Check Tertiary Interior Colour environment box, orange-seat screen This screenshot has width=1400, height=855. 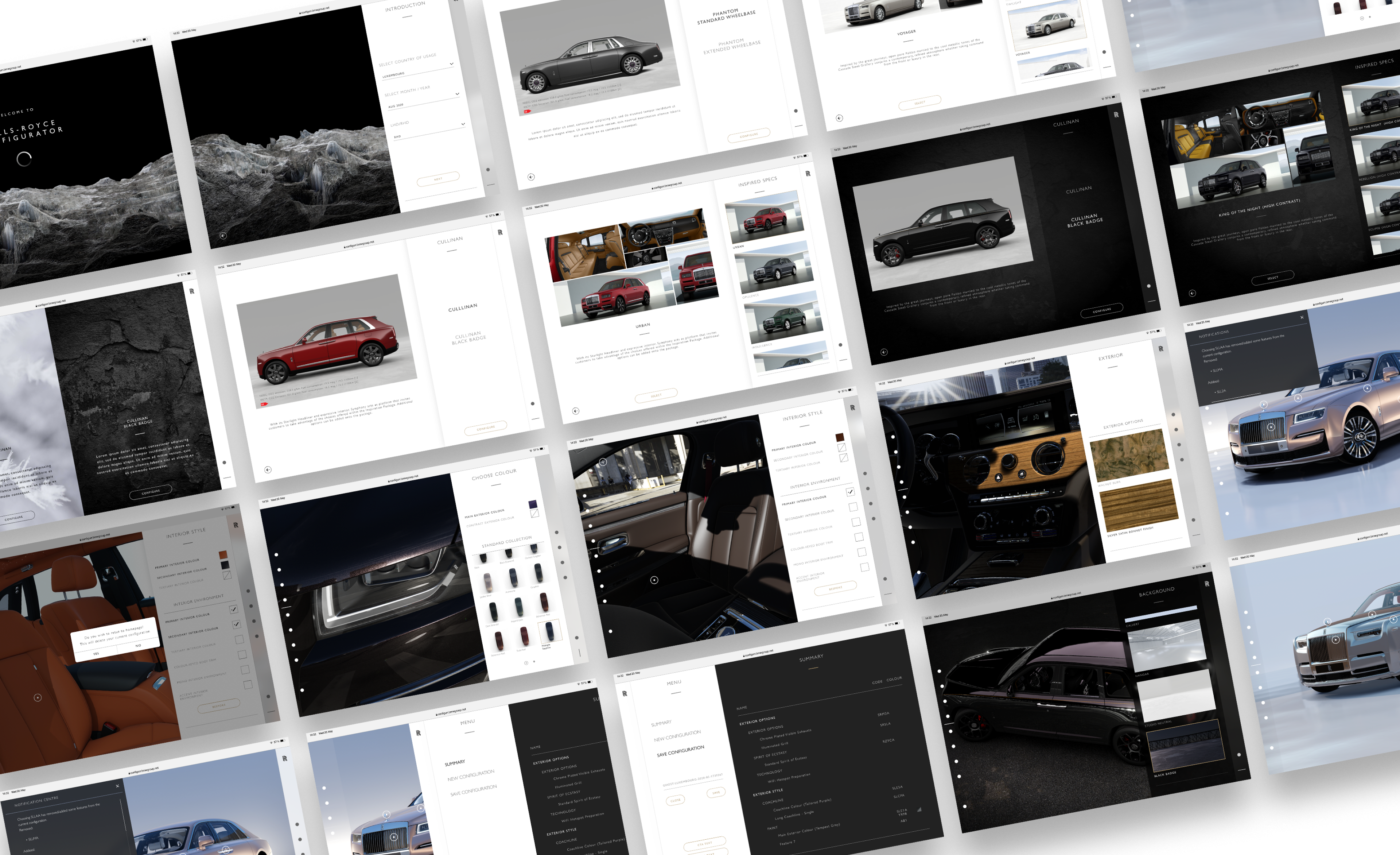pos(239,639)
